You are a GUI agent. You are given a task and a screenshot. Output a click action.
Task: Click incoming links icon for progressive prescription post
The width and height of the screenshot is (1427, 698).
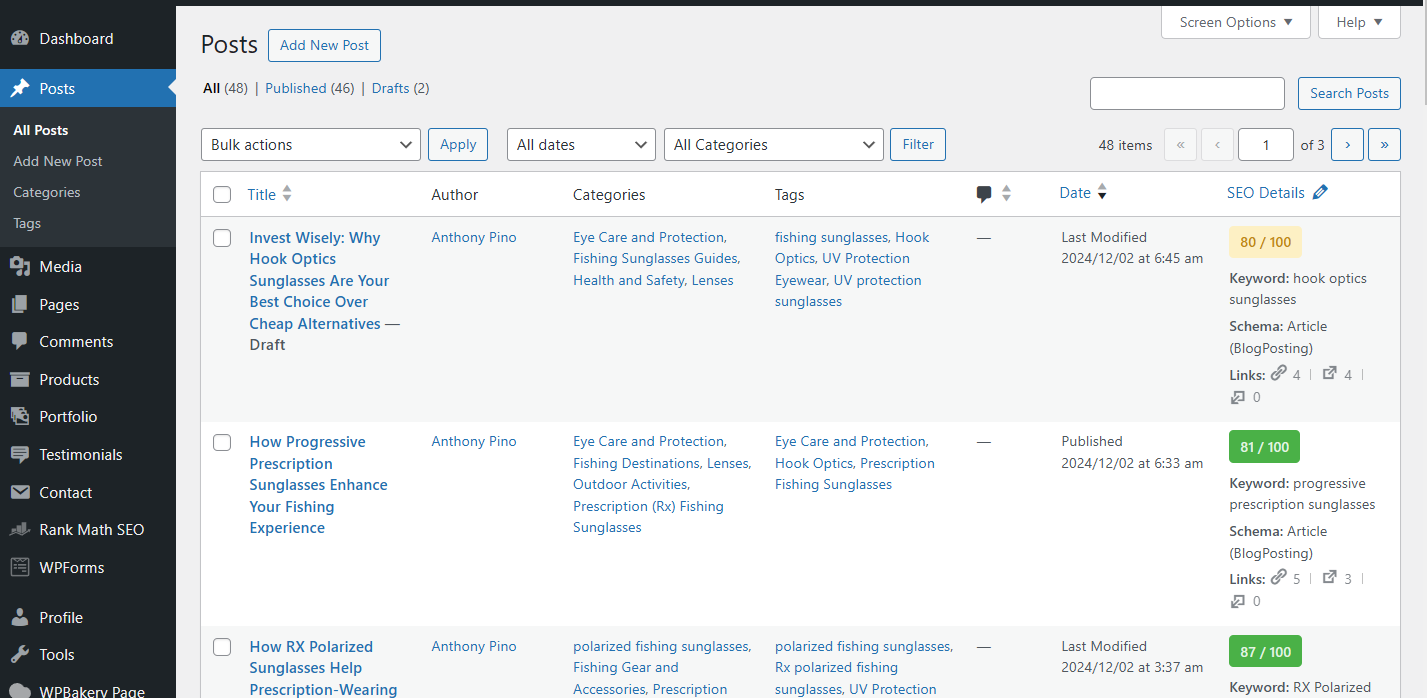(1238, 601)
